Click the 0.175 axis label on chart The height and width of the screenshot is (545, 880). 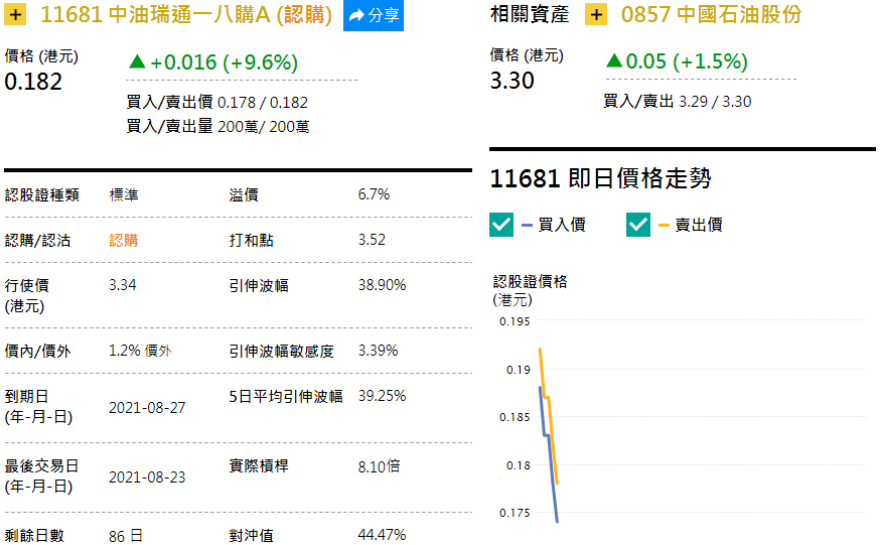point(515,513)
